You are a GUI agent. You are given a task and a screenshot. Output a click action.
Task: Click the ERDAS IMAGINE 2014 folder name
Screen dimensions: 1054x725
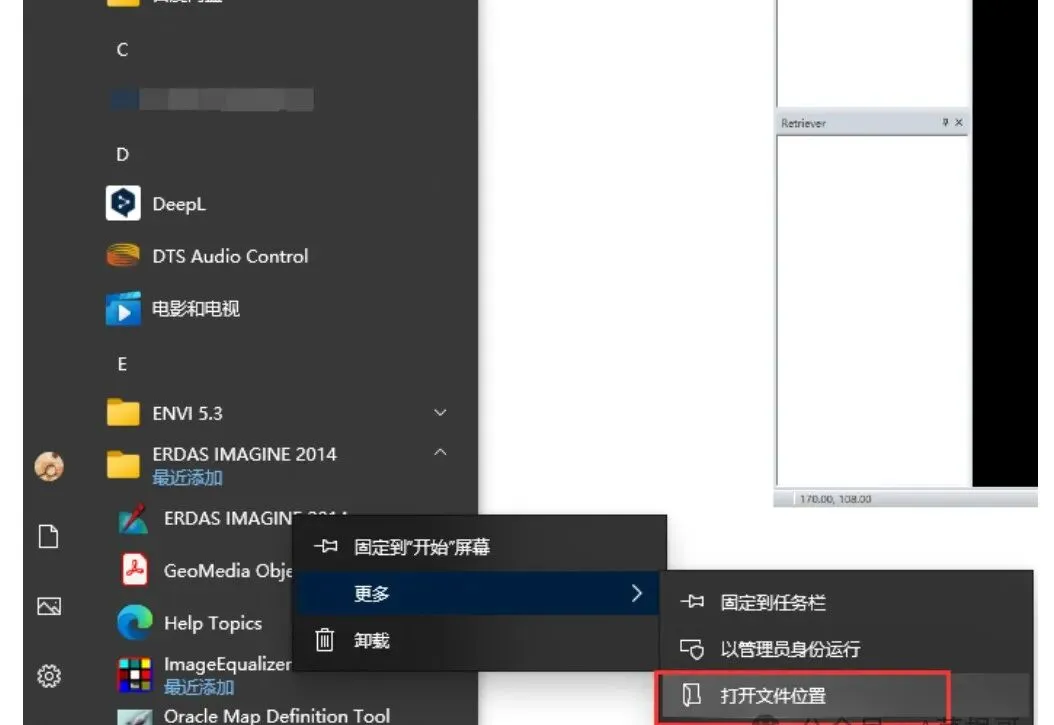pos(244,454)
